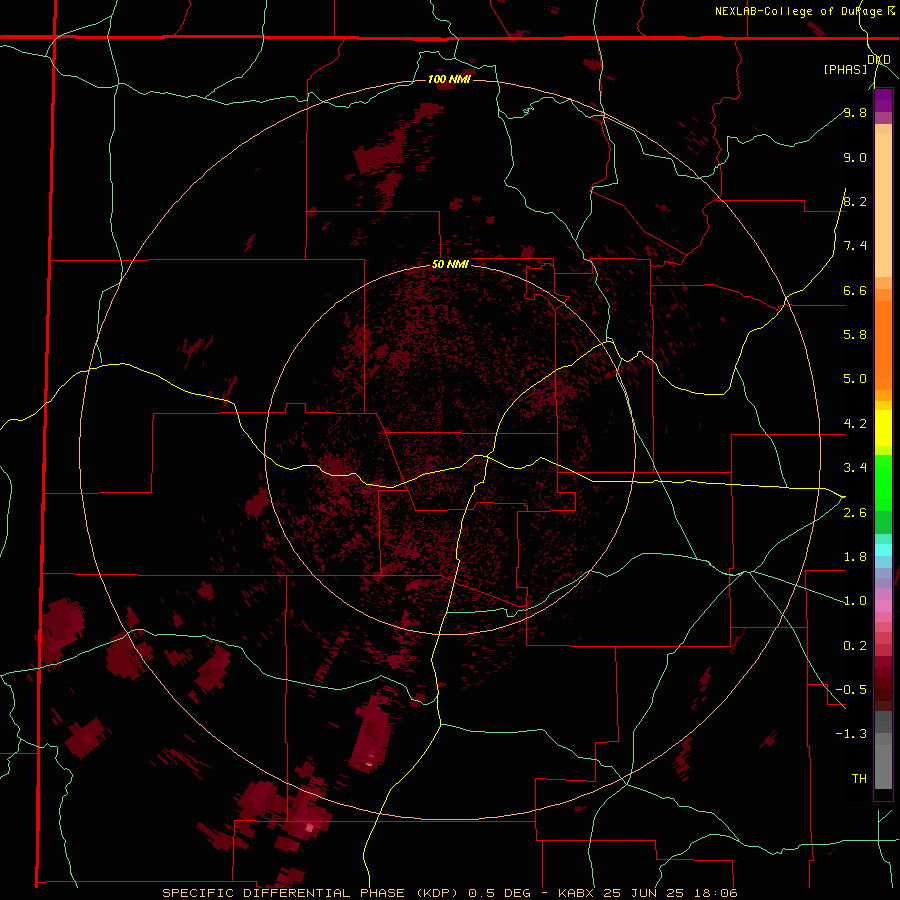900x900 pixels.
Task: Select the 3.4 value on the color scale
Action: click(855, 468)
